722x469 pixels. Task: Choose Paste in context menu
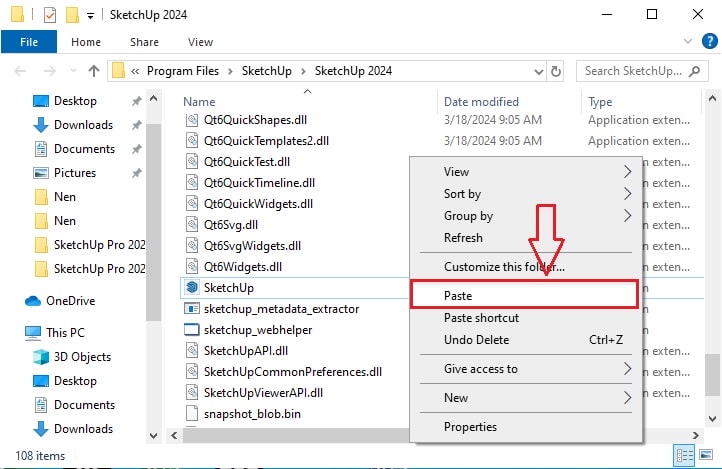[524, 295]
